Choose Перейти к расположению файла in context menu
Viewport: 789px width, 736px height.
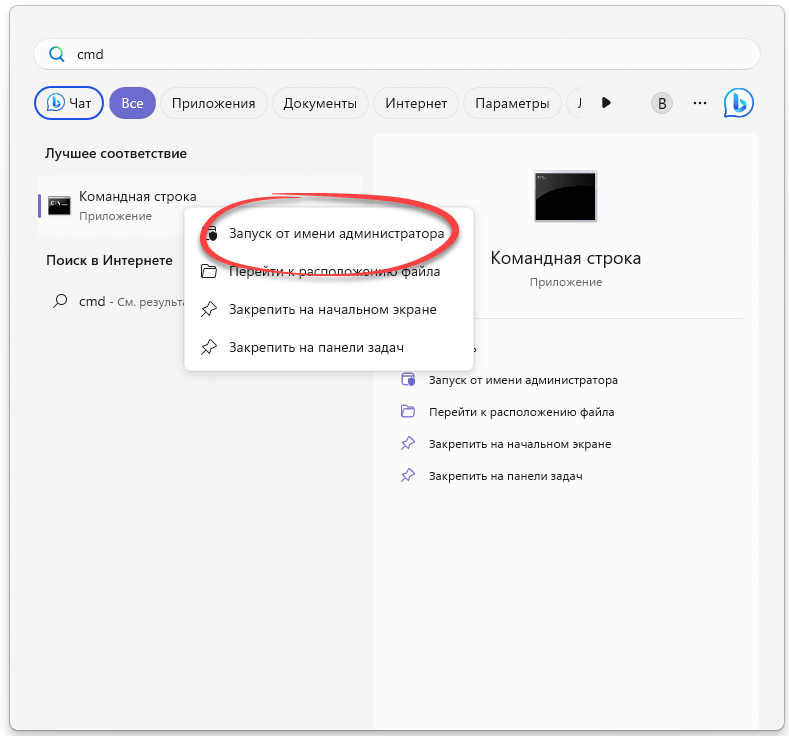pos(329,272)
